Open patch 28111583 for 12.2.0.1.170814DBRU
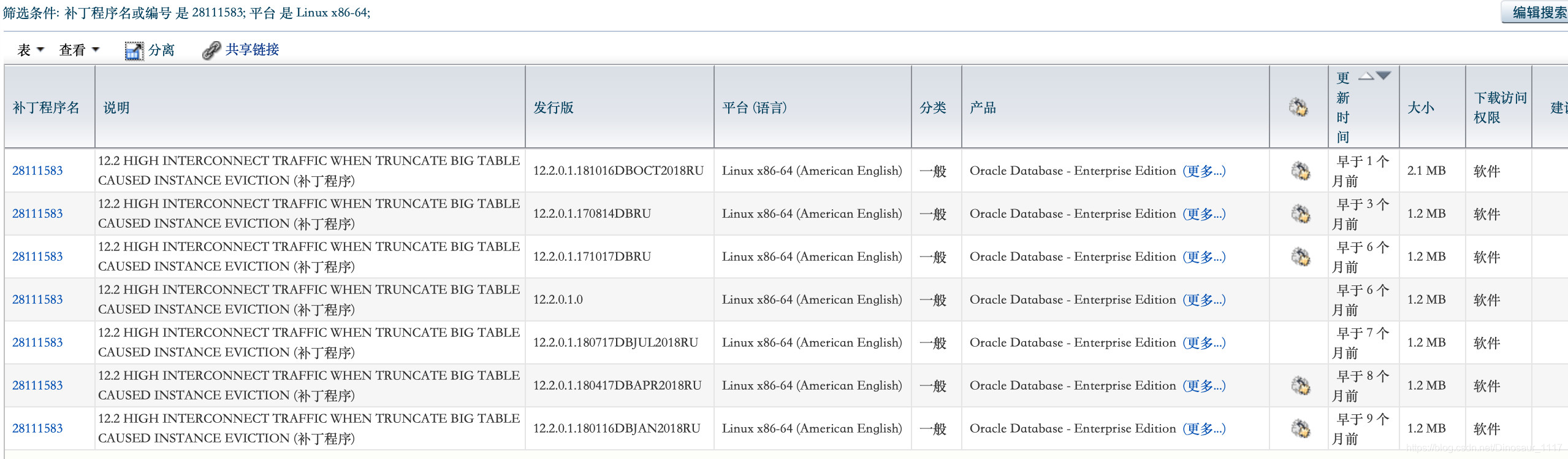The image size is (1568, 459). click(x=37, y=214)
